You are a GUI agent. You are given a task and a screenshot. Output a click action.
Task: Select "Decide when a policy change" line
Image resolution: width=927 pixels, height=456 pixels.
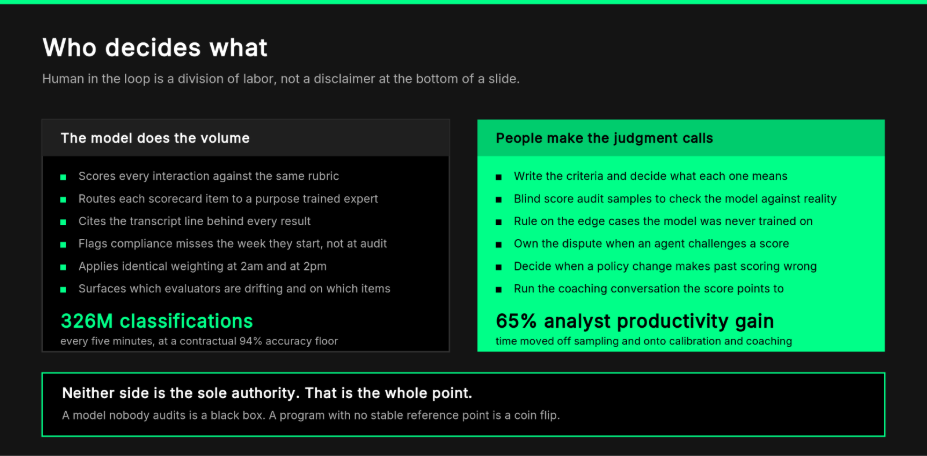[x=665, y=267]
